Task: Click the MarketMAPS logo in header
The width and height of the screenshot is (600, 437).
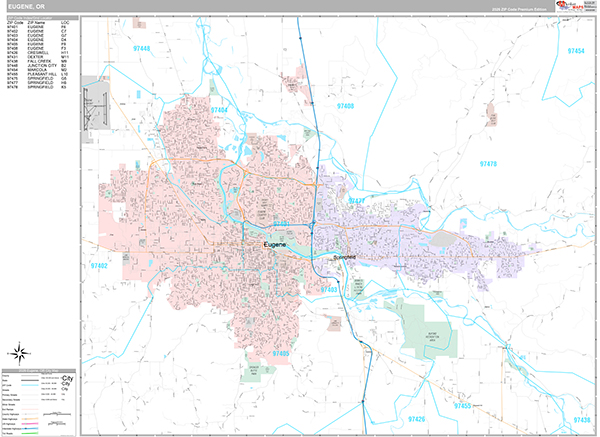Action: 577,6
